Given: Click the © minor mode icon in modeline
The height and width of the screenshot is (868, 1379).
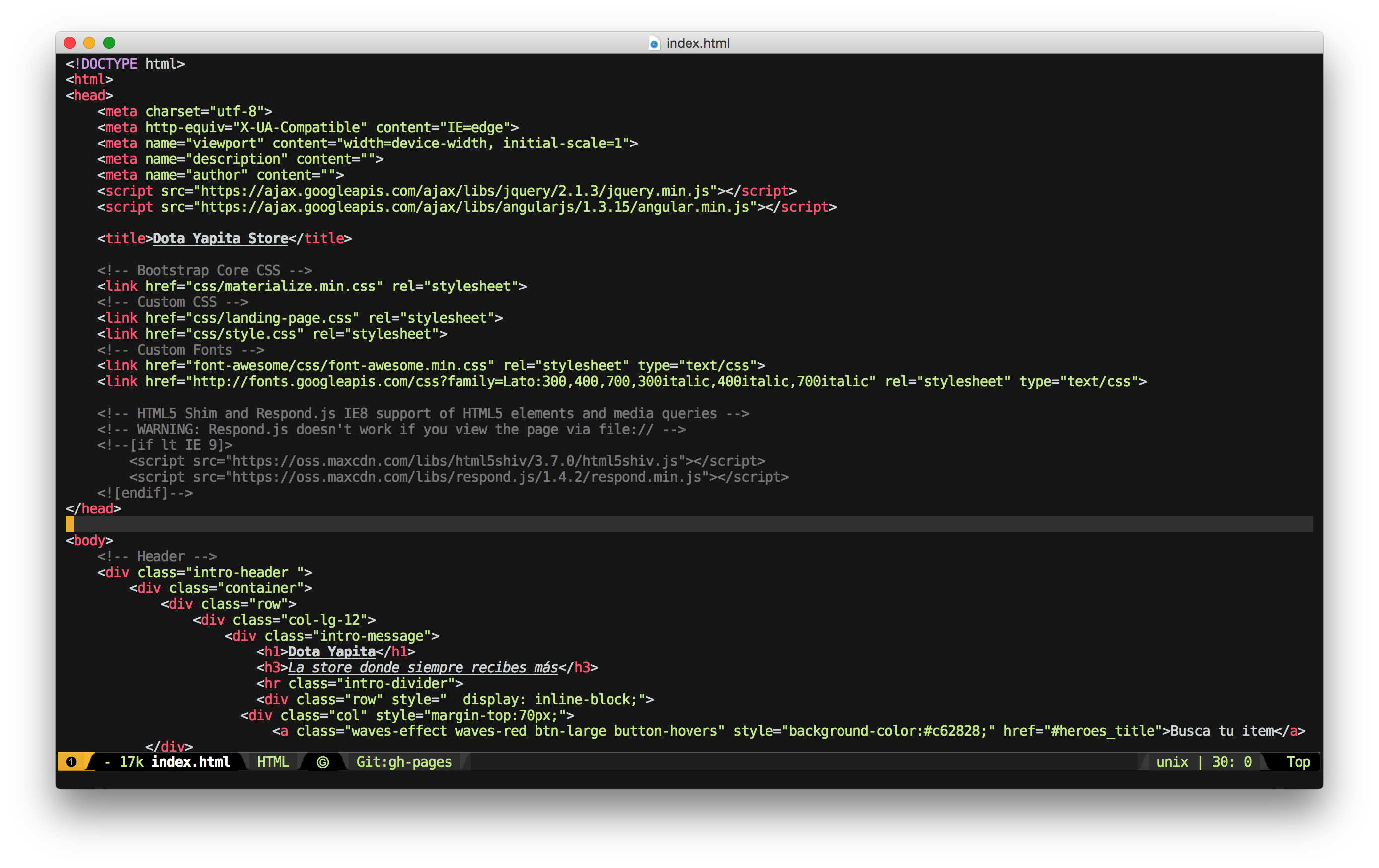Looking at the screenshot, I should pyautogui.click(x=322, y=762).
